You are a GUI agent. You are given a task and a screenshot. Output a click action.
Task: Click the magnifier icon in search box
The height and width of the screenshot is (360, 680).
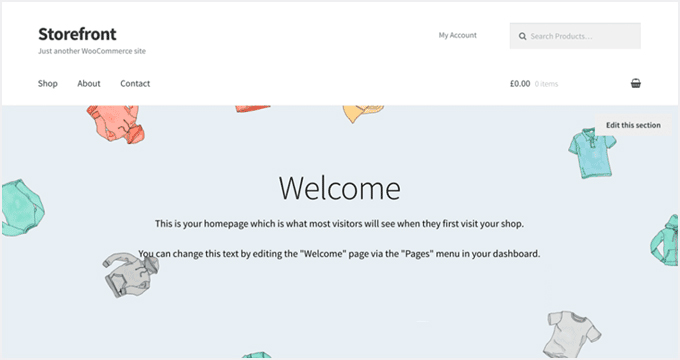coord(523,36)
